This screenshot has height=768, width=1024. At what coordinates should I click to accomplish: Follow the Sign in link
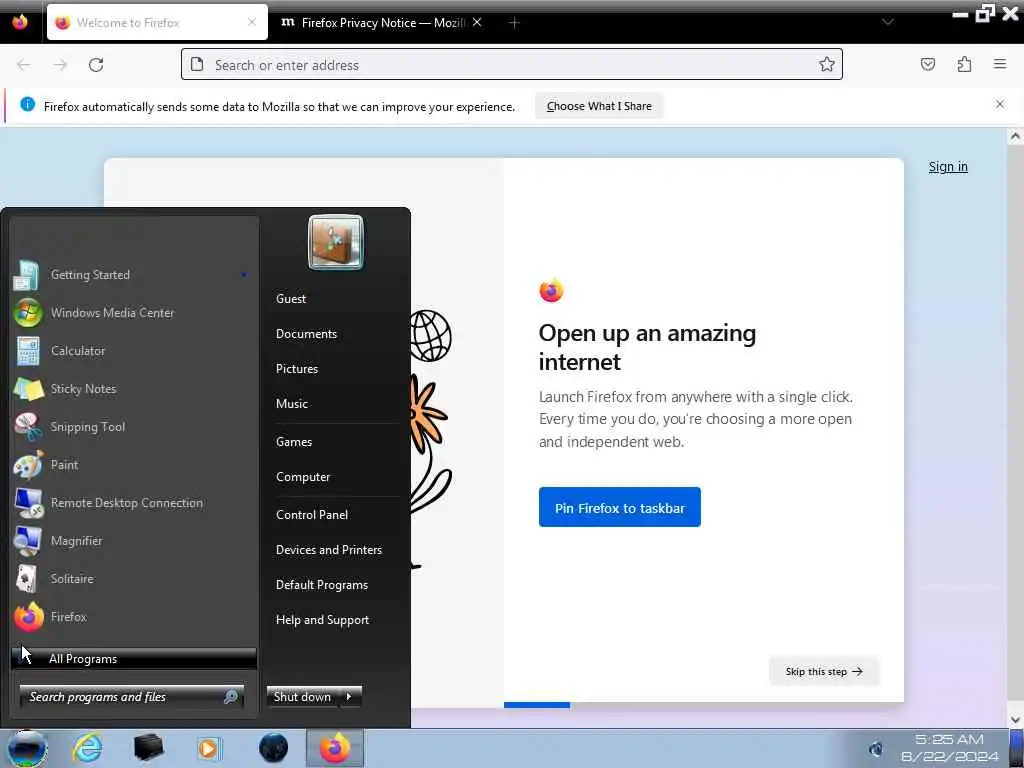[948, 167]
